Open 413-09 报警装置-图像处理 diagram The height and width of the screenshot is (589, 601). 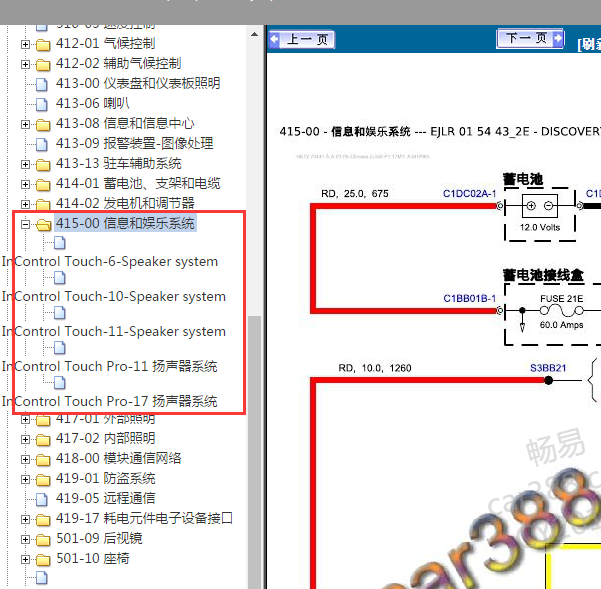coord(135,143)
